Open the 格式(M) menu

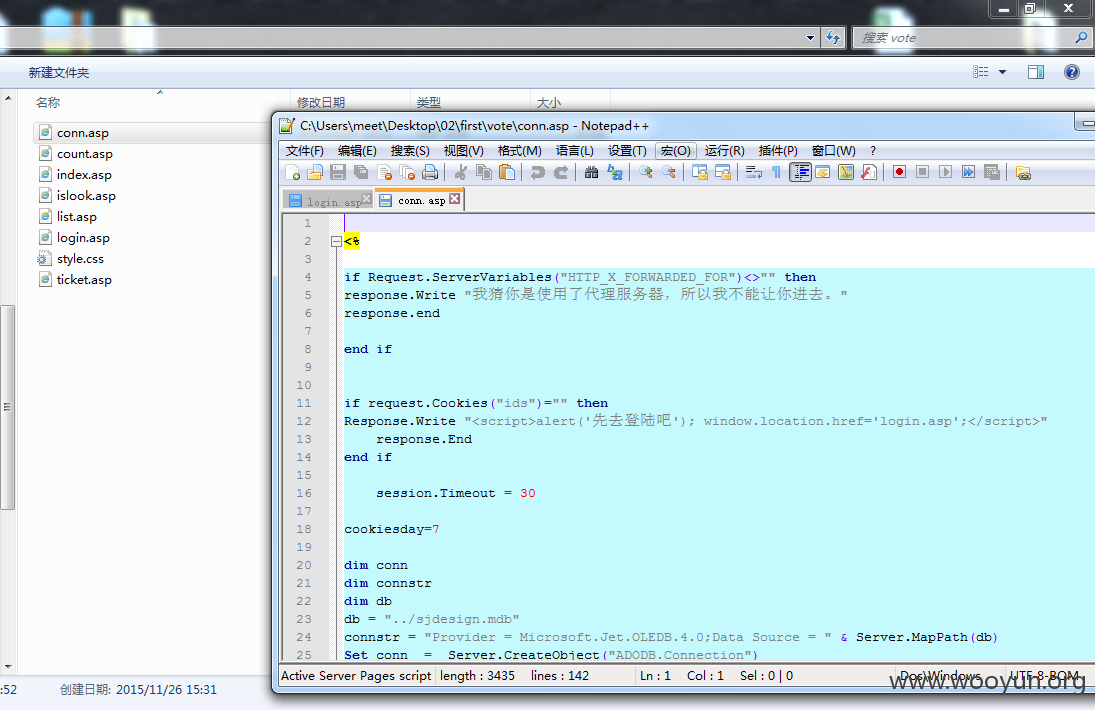tap(520, 151)
